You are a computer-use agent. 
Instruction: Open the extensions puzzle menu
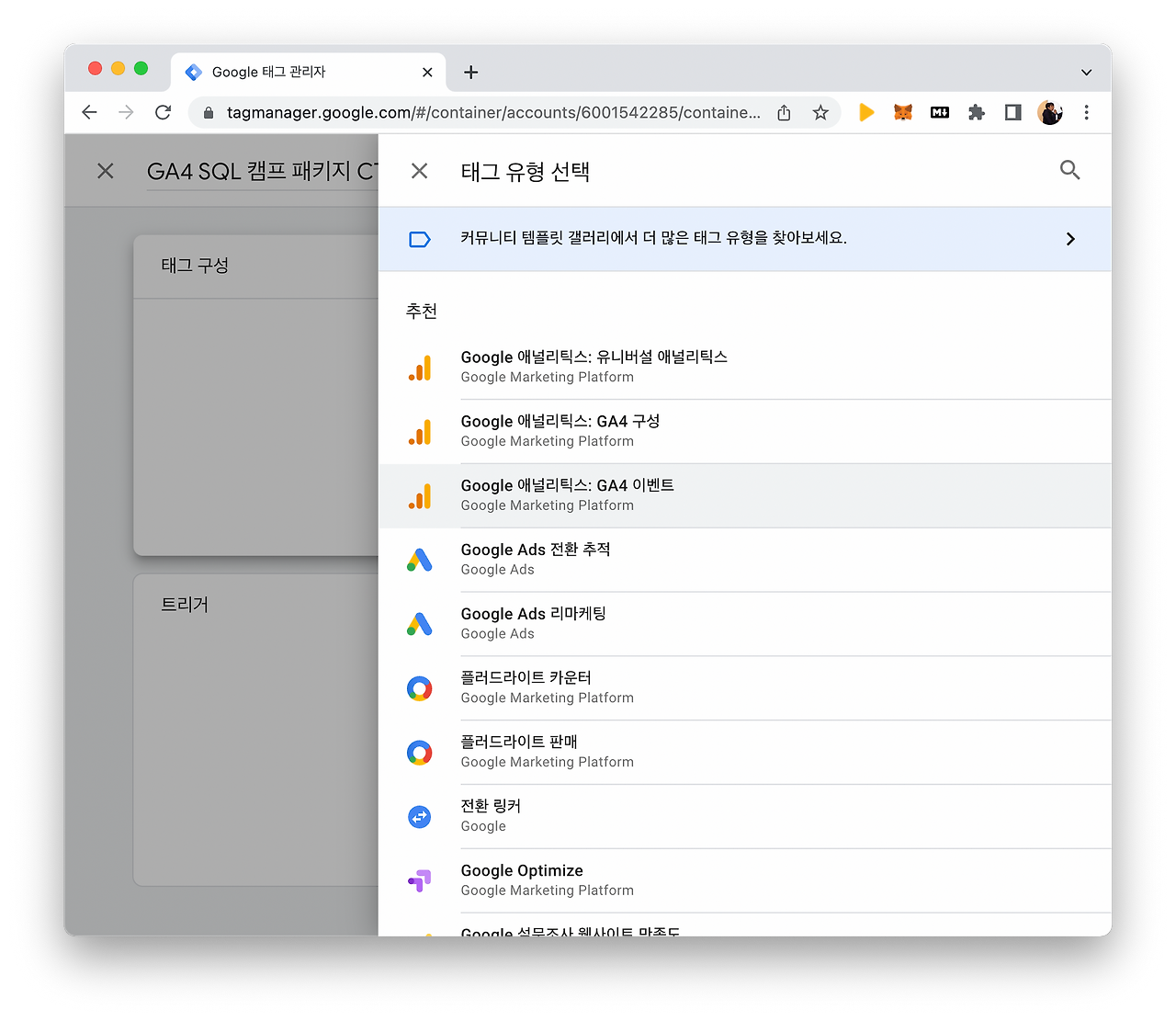point(977,112)
